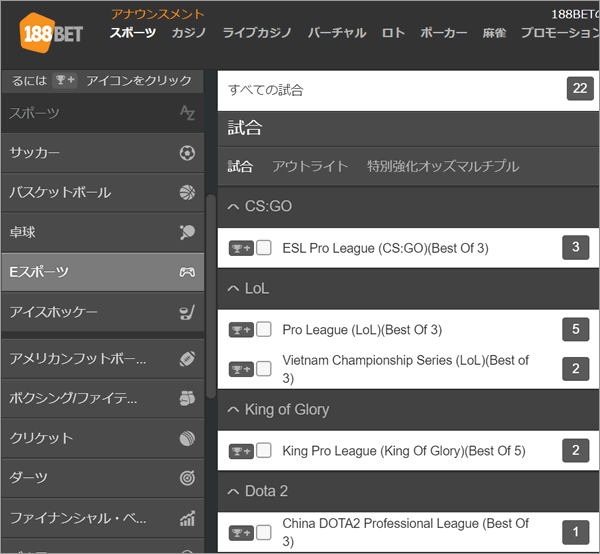Select 卓球 in the sidebar

tap(103, 232)
